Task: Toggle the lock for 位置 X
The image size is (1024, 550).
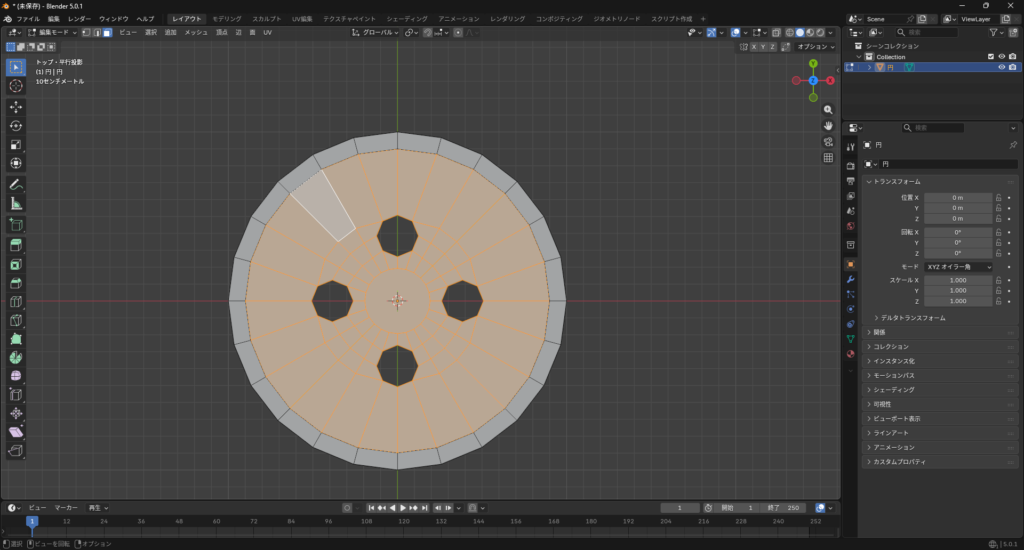Action: click(998, 198)
